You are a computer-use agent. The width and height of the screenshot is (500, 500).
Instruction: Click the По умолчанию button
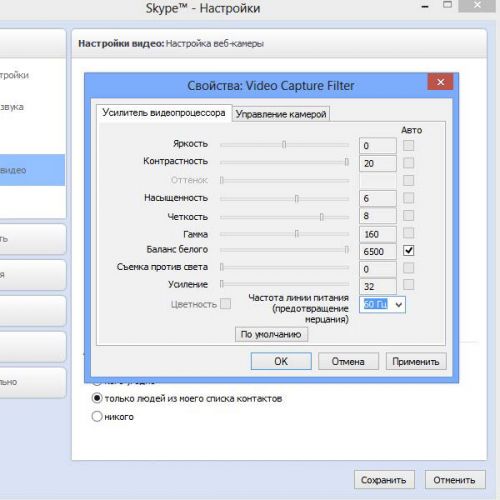[271, 334]
